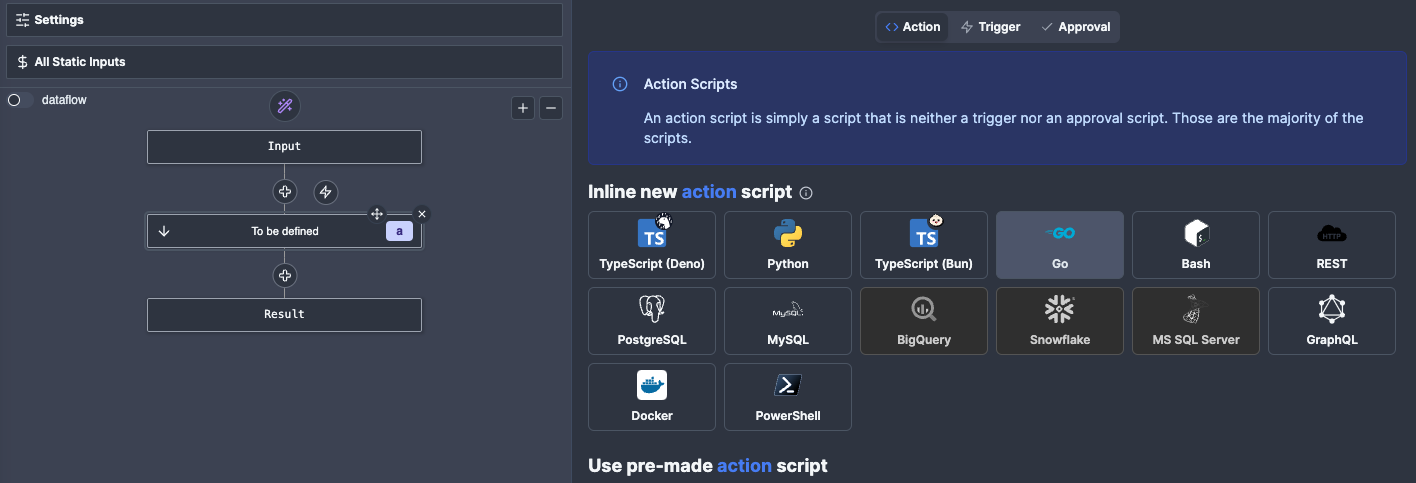Select the Input node

pos(284,146)
